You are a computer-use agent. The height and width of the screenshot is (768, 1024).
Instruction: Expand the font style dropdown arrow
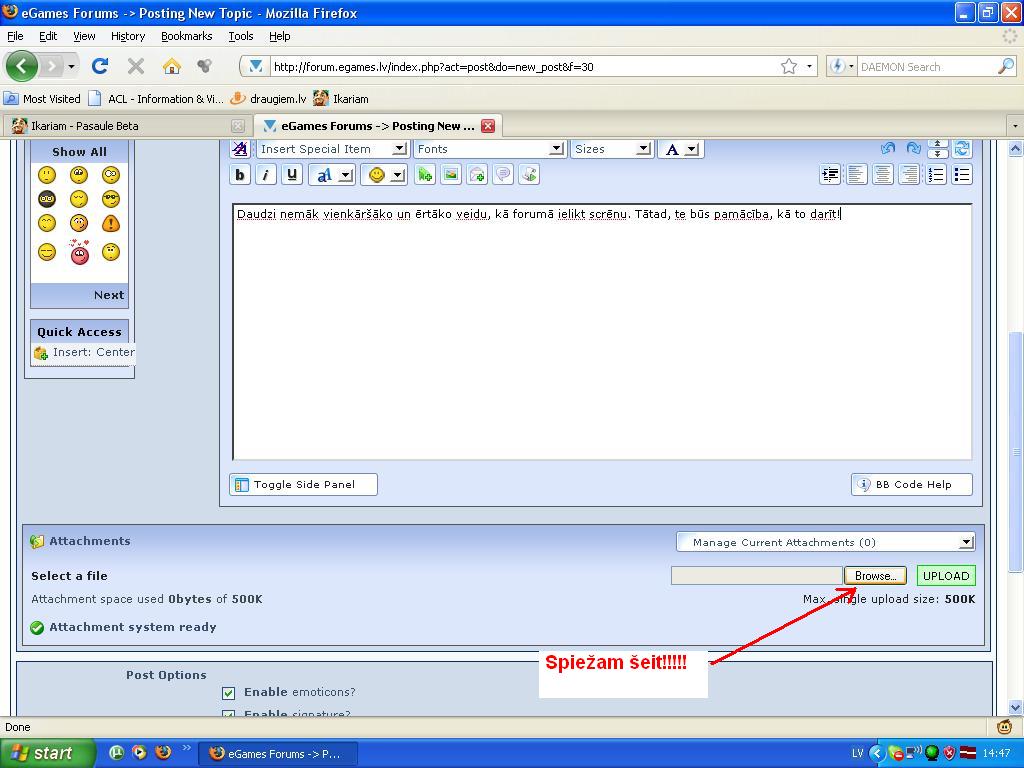coord(346,175)
